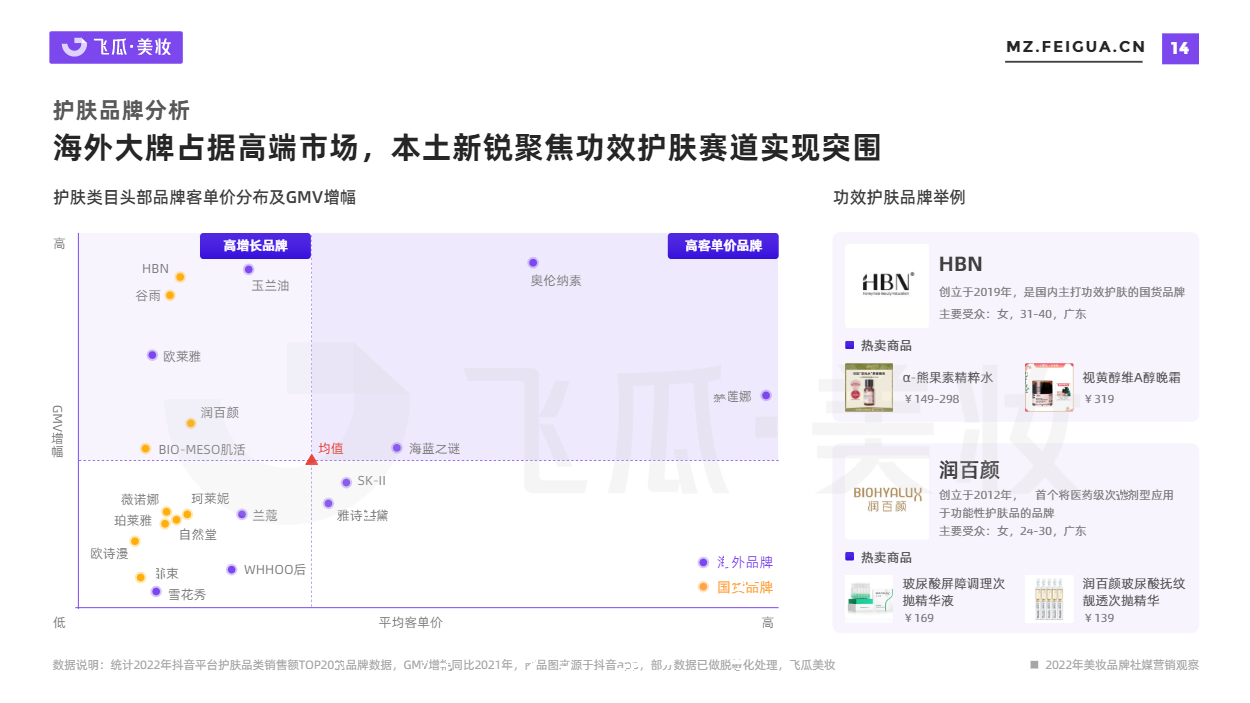Click the GMV增幅 vertical axis label

click(x=57, y=432)
